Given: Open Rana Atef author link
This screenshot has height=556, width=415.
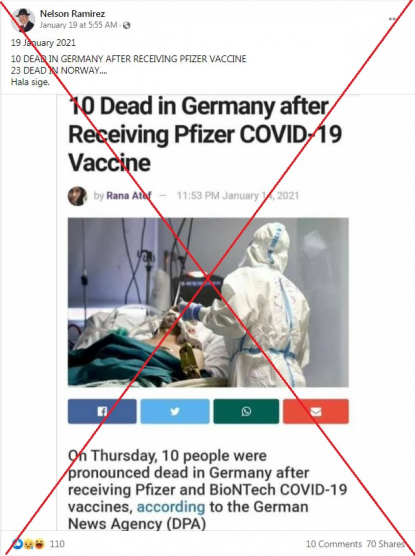Looking at the screenshot, I should (129, 195).
